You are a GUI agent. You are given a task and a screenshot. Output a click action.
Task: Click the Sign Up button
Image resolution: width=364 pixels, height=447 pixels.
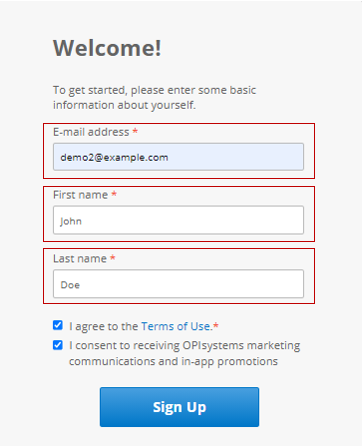[179, 407]
